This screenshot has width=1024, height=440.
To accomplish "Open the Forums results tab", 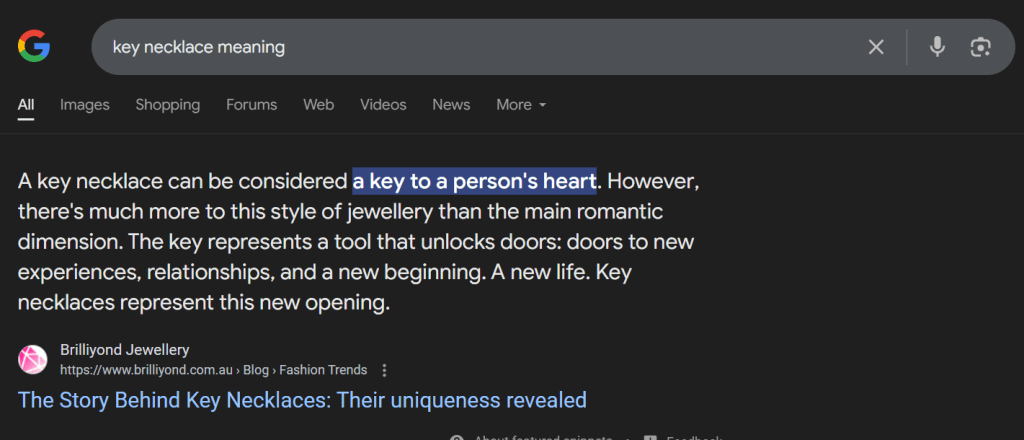I will click(251, 105).
